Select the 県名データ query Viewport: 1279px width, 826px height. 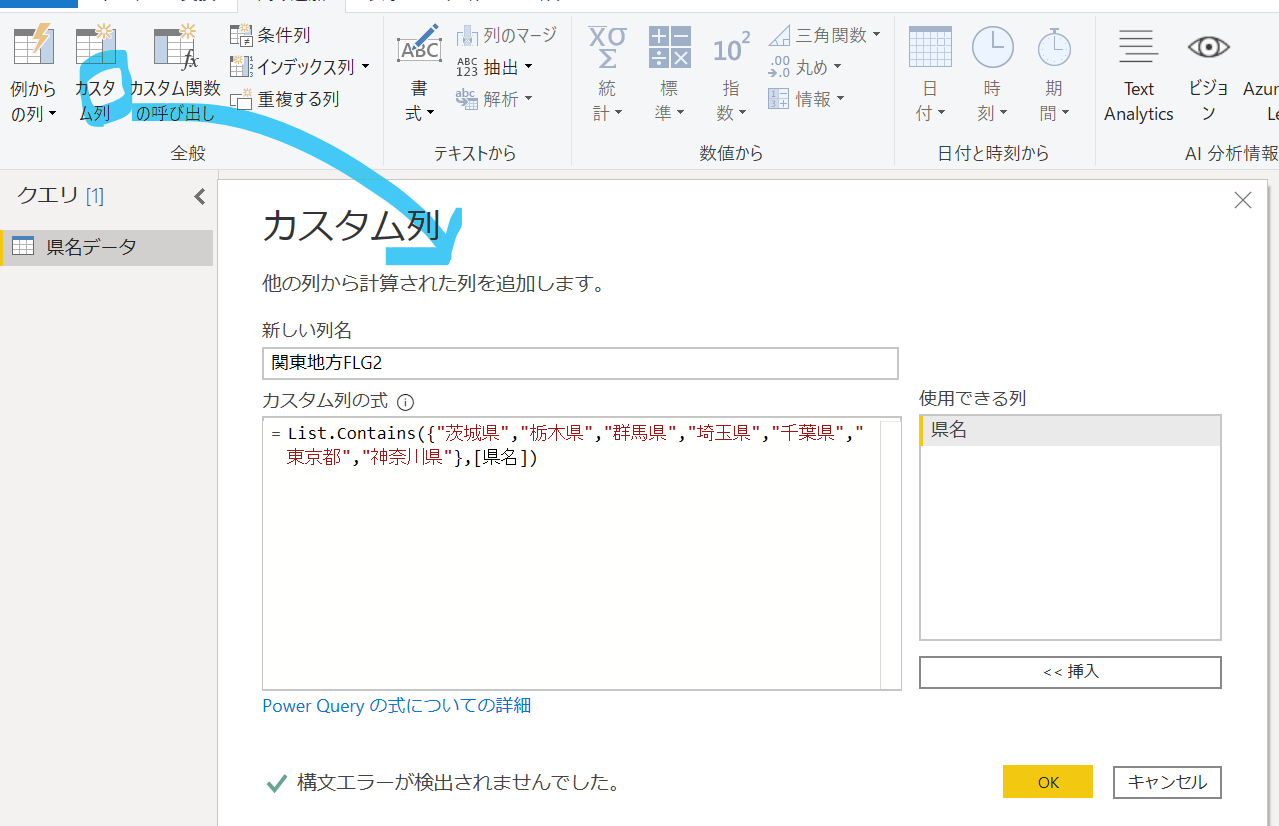point(107,247)
